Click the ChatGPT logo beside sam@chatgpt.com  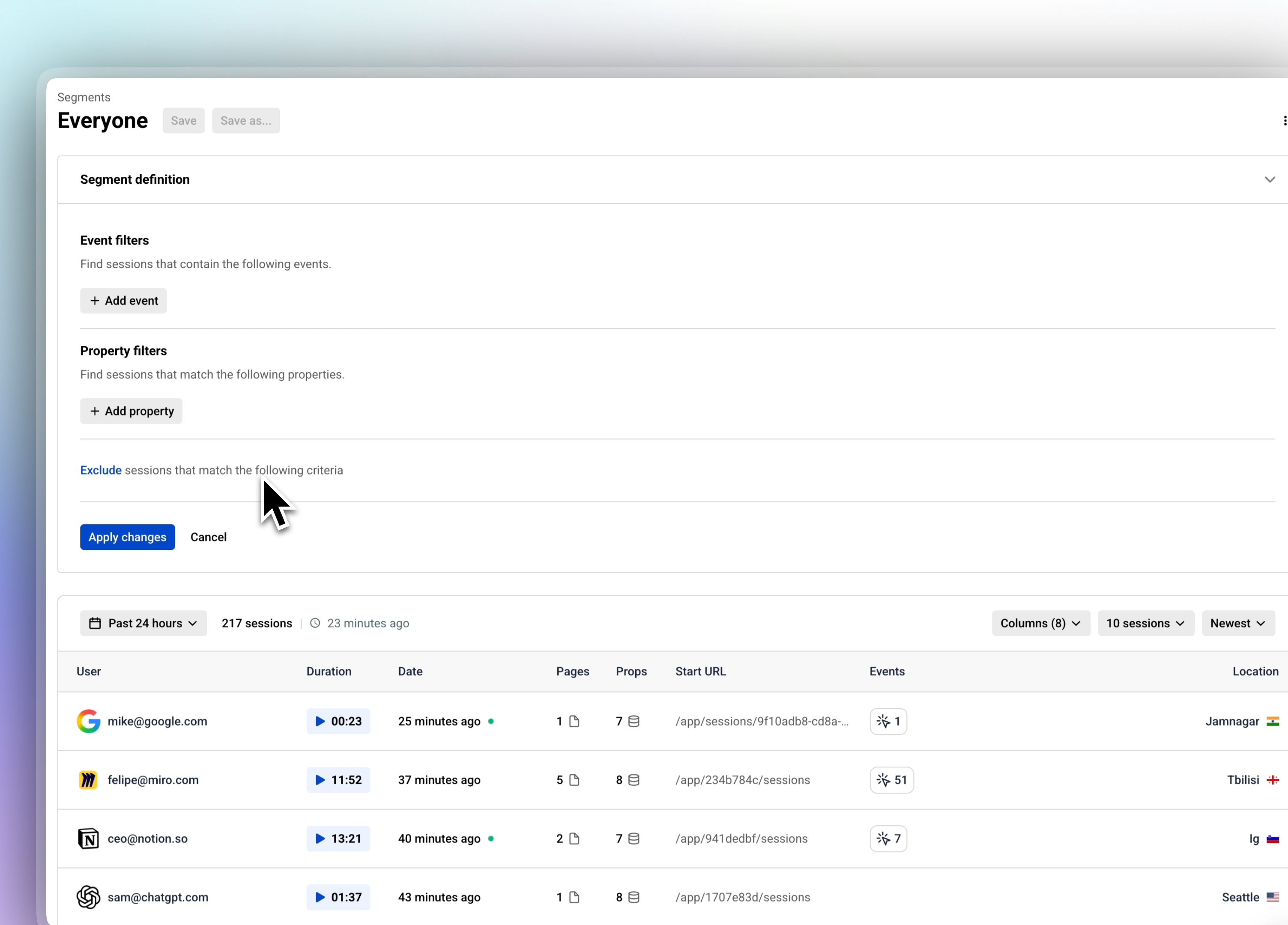[x=88, y=897]
